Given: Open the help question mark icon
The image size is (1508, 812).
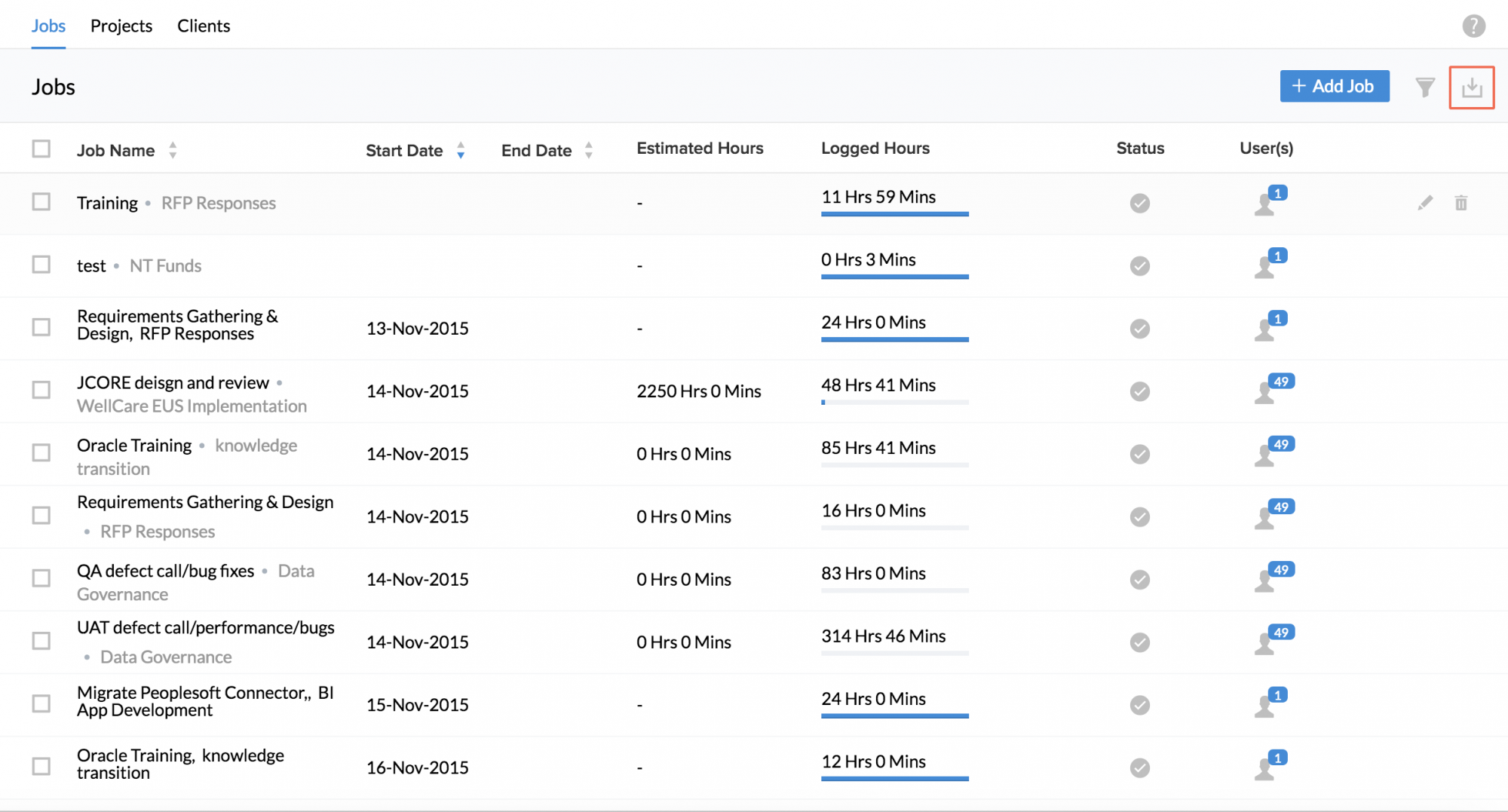Looking at the screenshot, I should [x=1473, y=26].
